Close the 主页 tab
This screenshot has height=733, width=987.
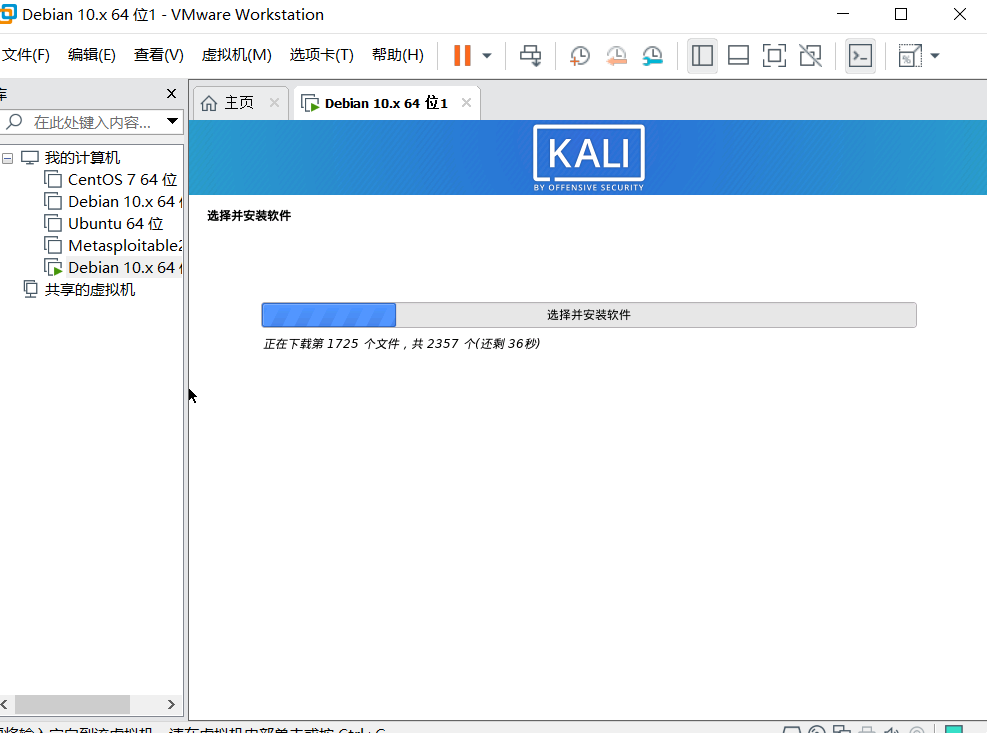274,103
